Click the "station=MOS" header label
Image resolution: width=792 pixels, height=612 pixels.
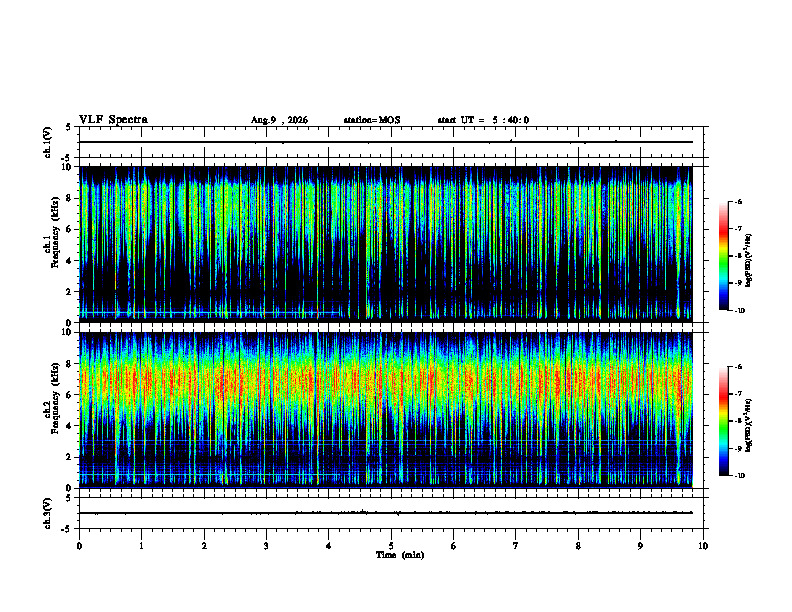372,120
